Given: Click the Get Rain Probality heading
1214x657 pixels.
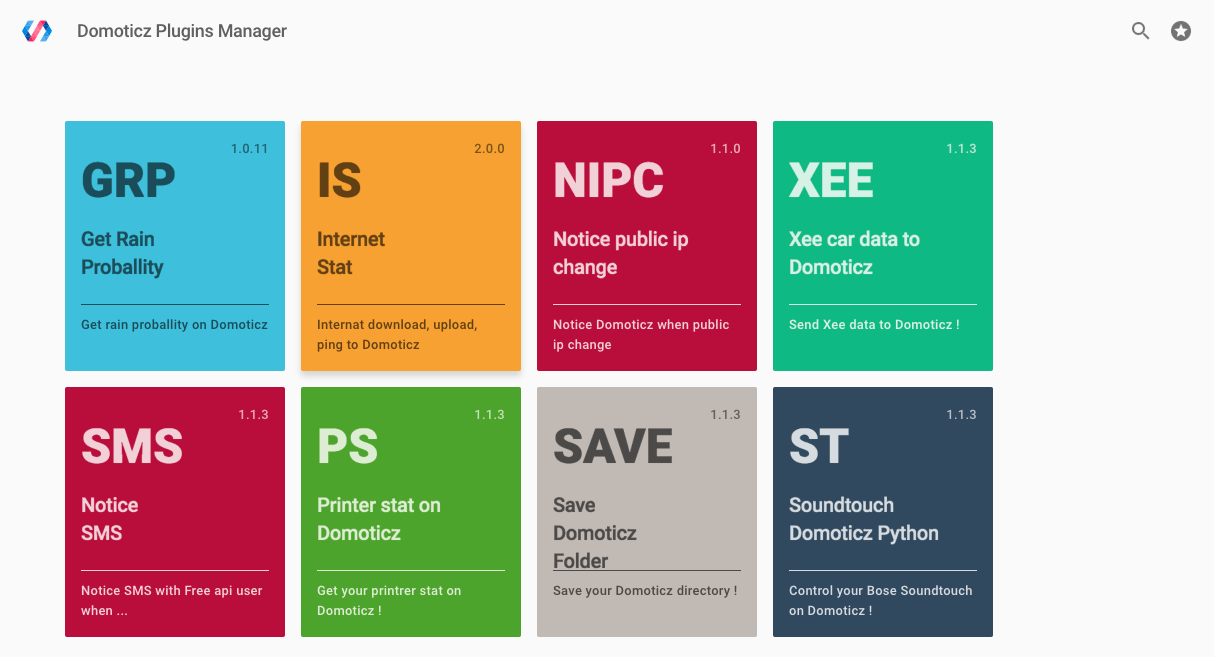Looking at the screenshot, I should tap(122, 253).
